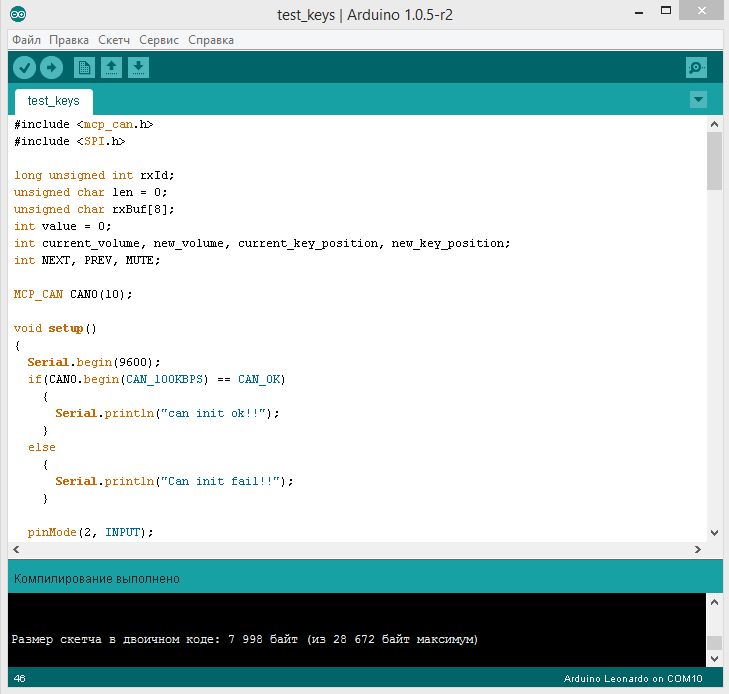Click the Save sketch down-arrow icon
The height and width of the screenshot is (694, 729).
point(139,67)
